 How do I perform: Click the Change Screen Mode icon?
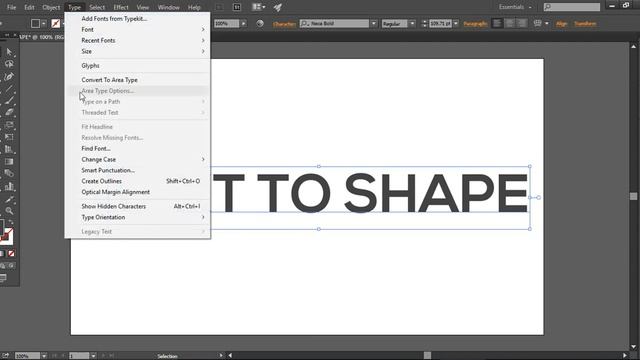pyautogui.click(x=4, y=278)
